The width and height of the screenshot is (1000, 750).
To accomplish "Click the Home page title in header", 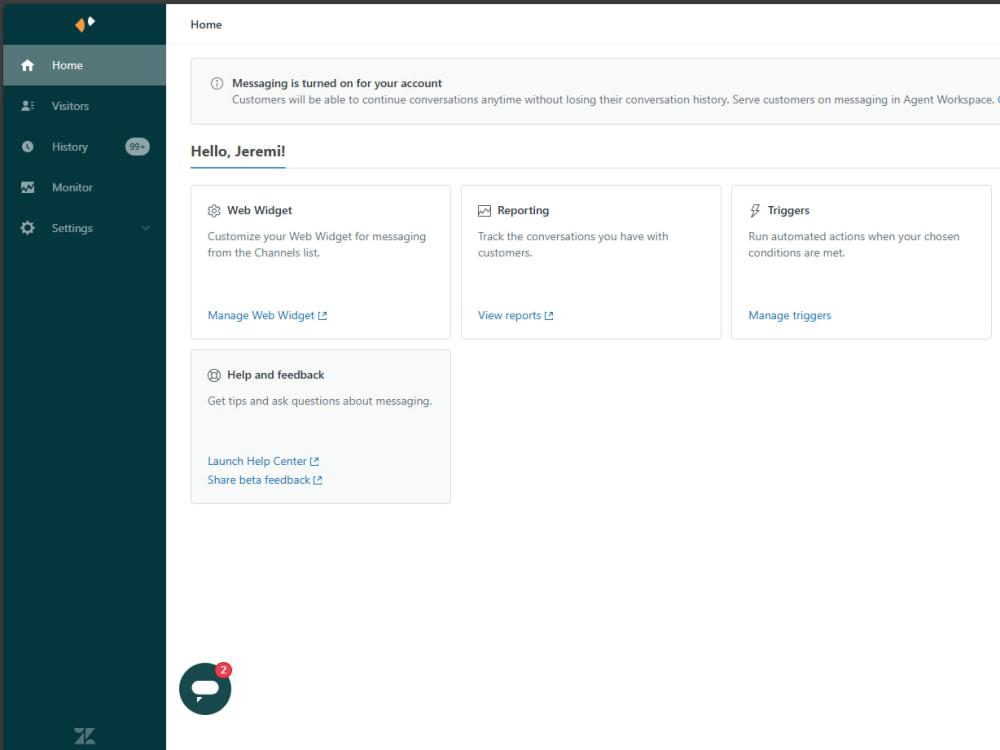I will (x=206, y=24).
